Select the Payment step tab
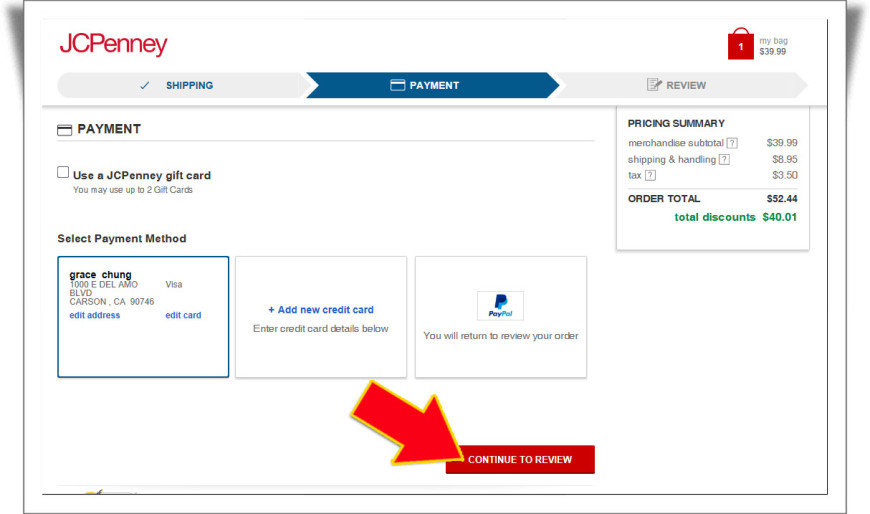 coord(433,85)
